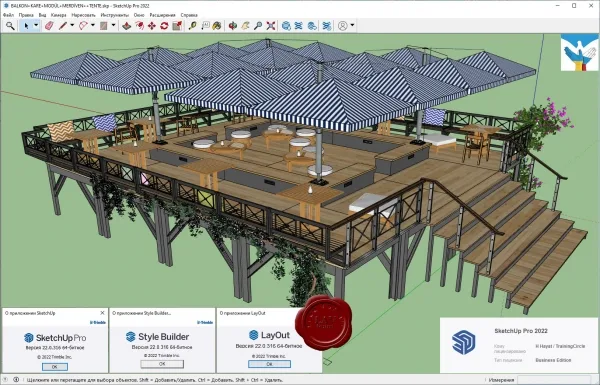This screenshot has width=600, height=385.
Task: Expand the Line tool dropdown arrow
Action: (x=72, y=26)
